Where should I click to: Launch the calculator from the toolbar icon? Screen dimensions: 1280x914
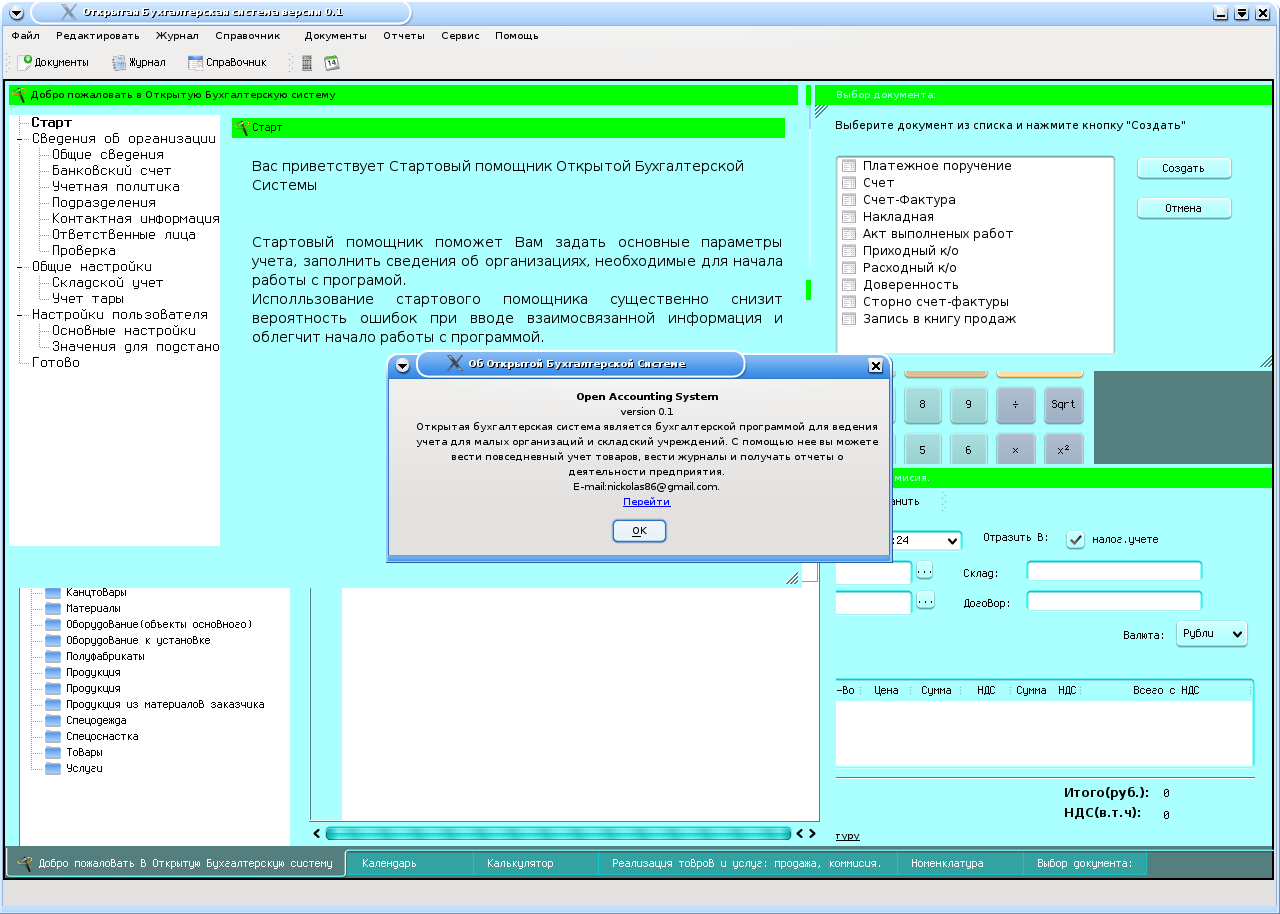click(307, 63)
